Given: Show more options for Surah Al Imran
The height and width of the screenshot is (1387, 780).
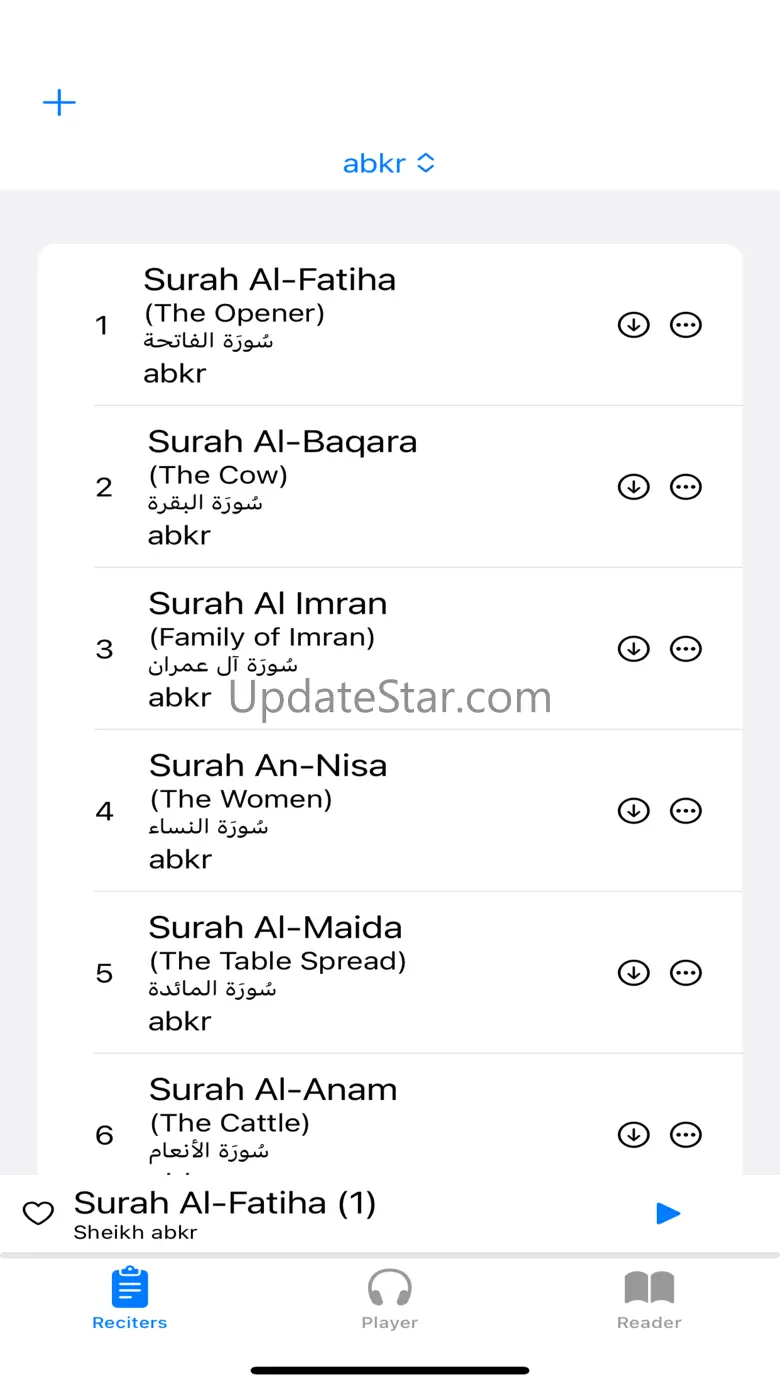Looking at the screenshot, I should [685, 649].
